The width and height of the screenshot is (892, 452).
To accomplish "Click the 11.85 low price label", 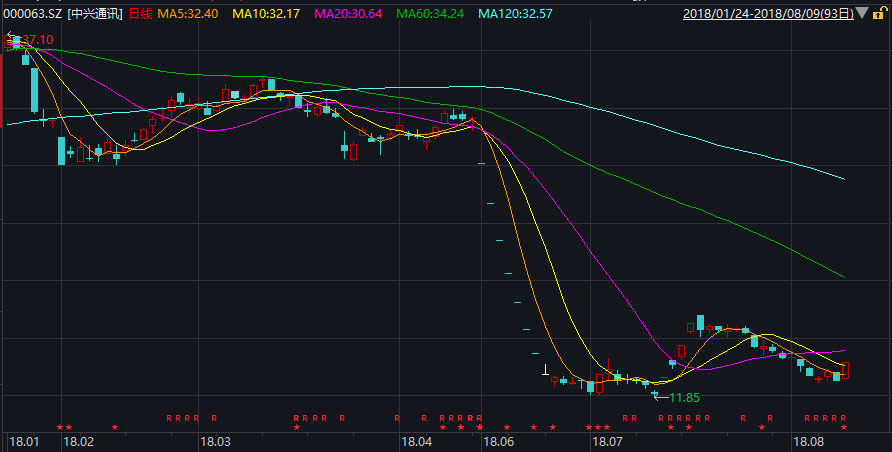I will pyautogui.click(x=685, y=397).
